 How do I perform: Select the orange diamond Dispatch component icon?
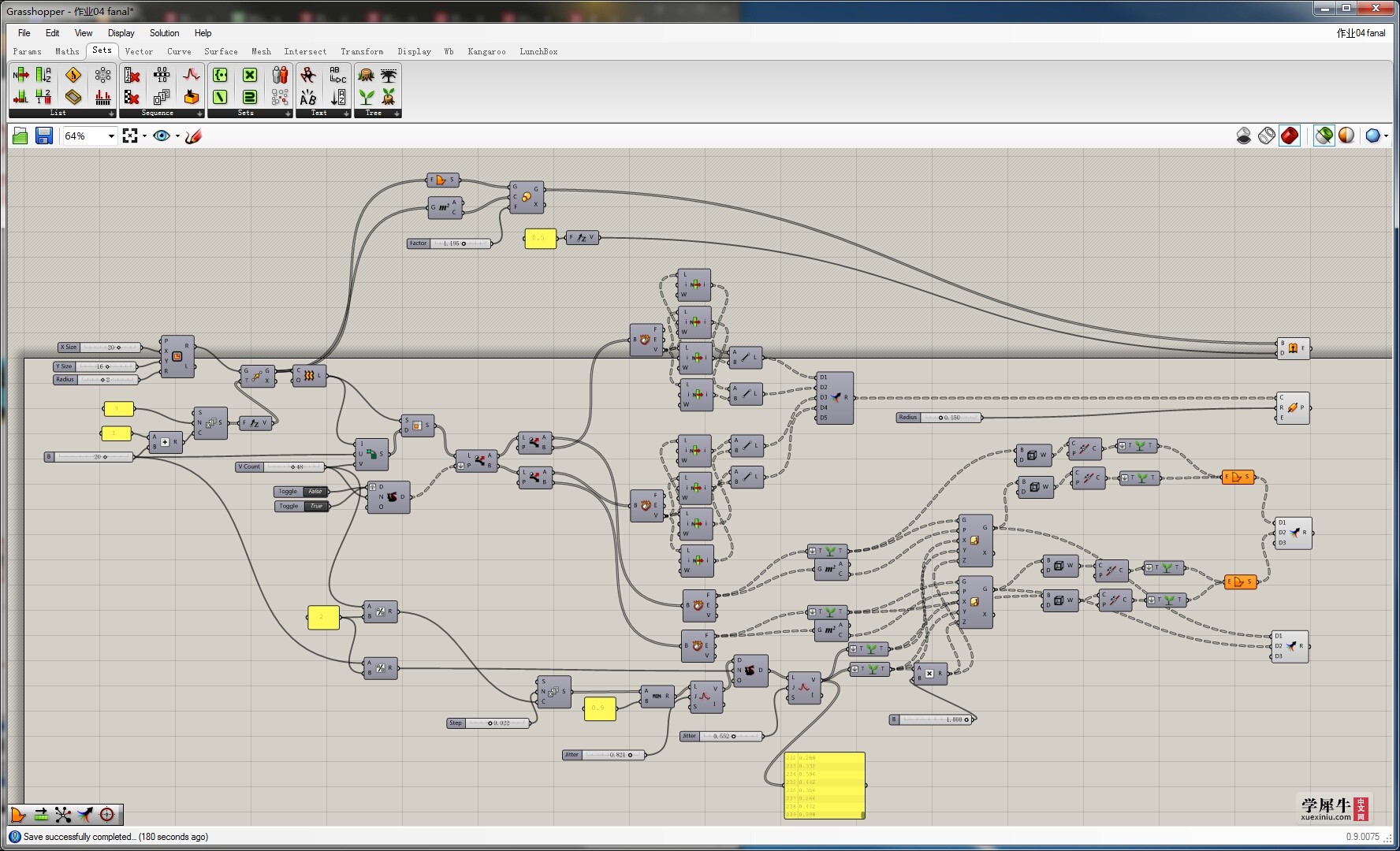73,75
